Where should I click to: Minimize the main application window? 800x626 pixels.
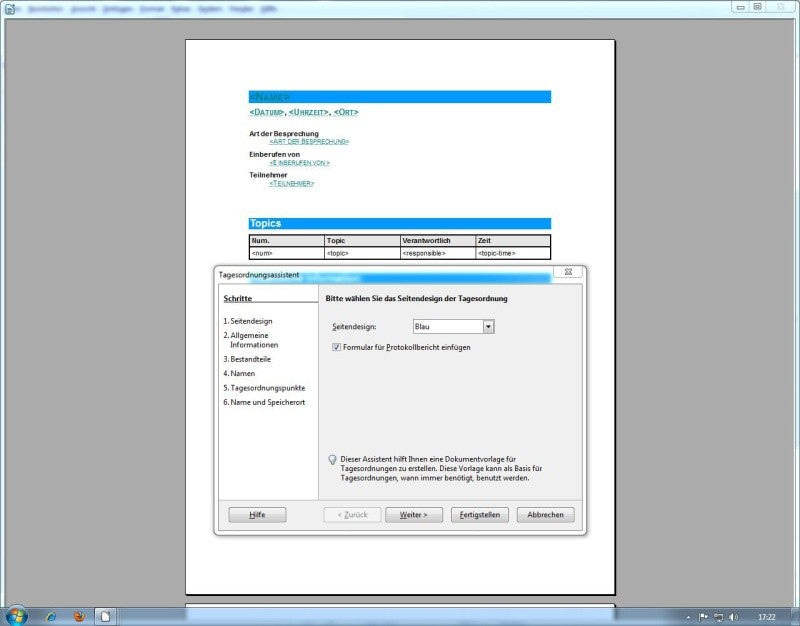[740, 7]
